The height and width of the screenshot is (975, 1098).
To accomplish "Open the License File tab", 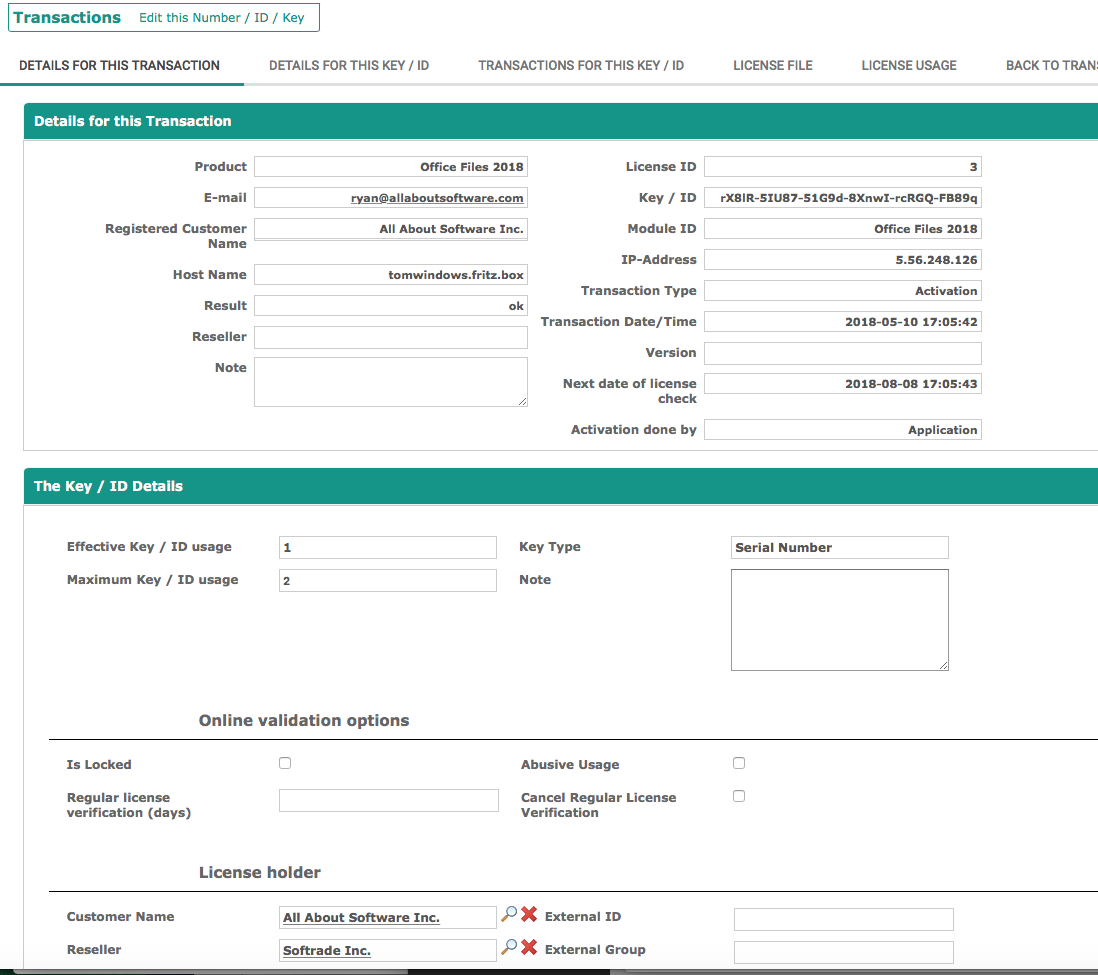I will [x=773, y=65].
